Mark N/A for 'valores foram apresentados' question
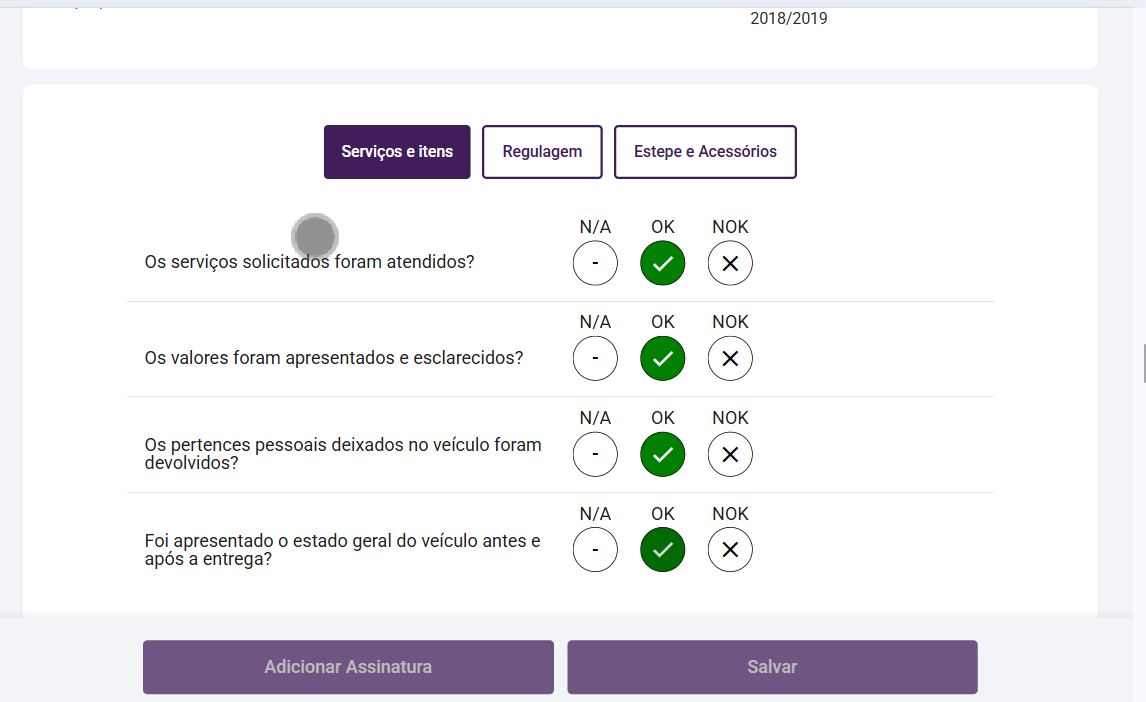The image size is (1146, 702). click(595, 359)
